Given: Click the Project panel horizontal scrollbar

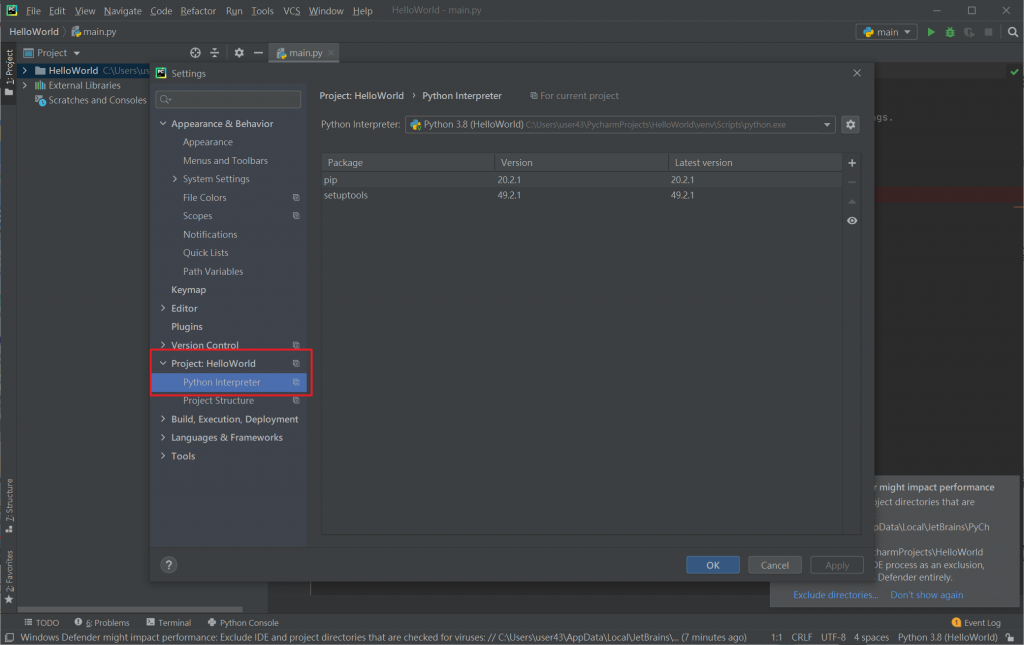Looking at the screenshot, I should (129, 609).
